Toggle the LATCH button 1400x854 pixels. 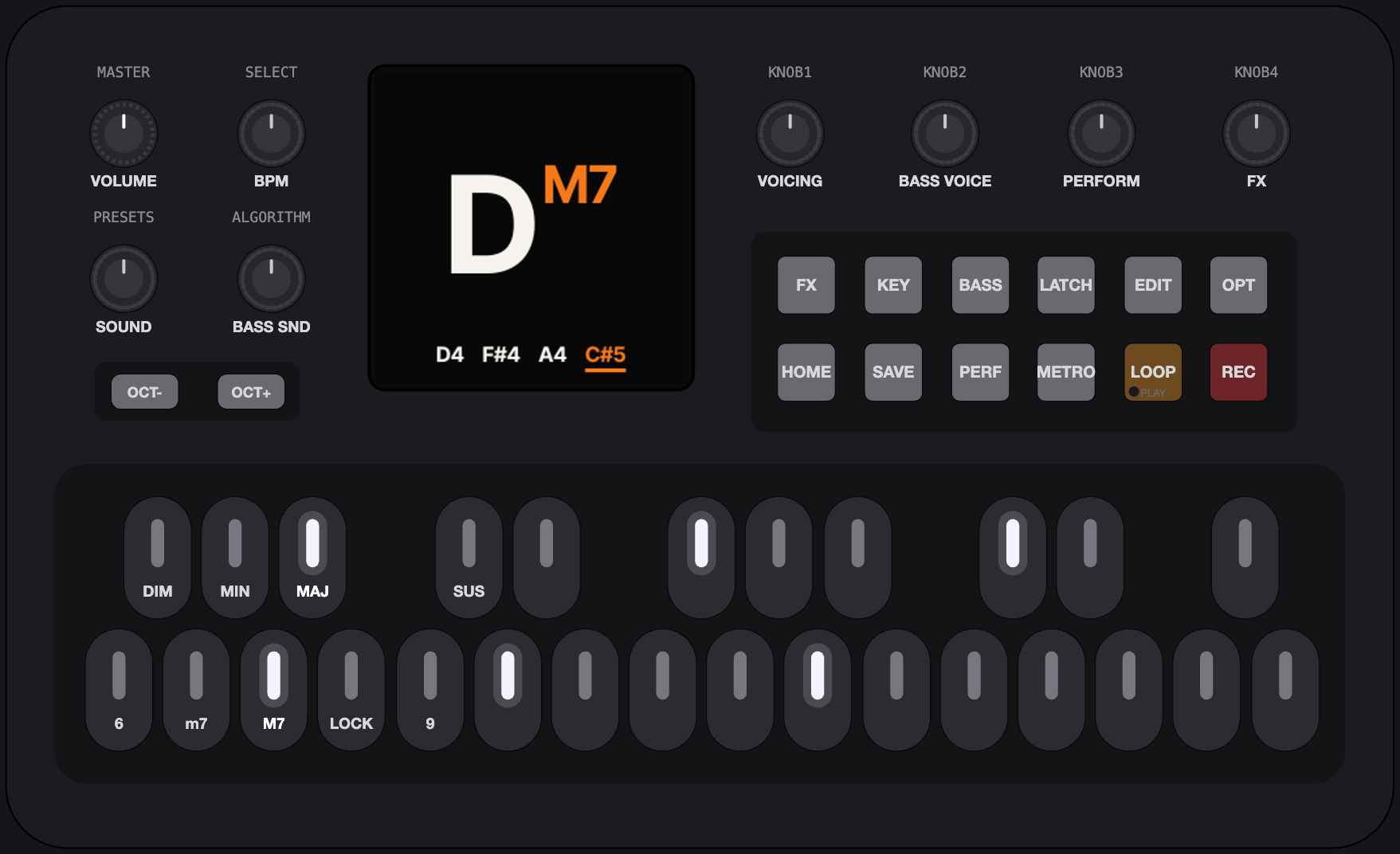click(1066, 285)
